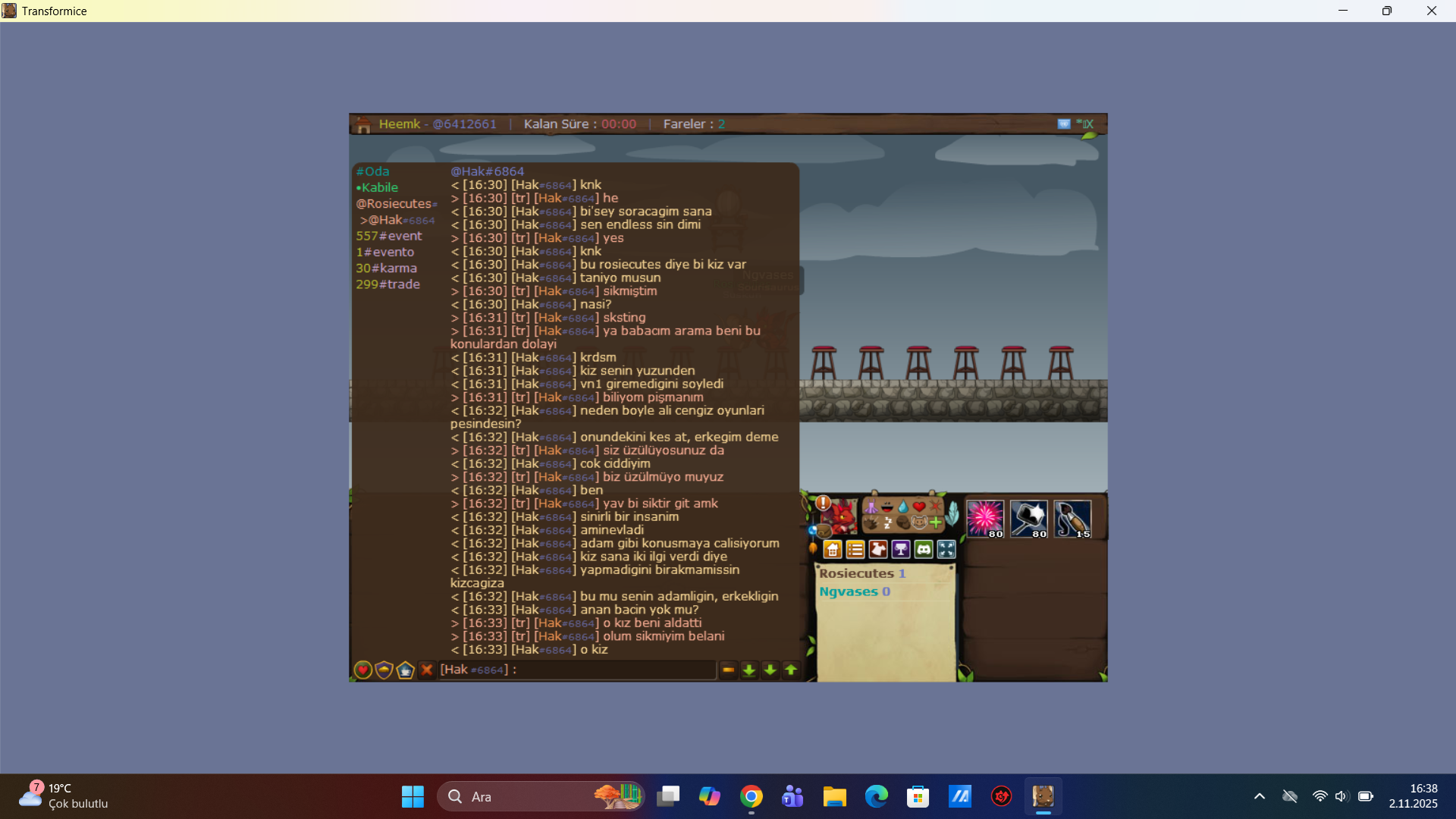The width and height of the screenshot is (1456, 819).
Task: Open the 30#karma channel tab
Action: point(387,268)
